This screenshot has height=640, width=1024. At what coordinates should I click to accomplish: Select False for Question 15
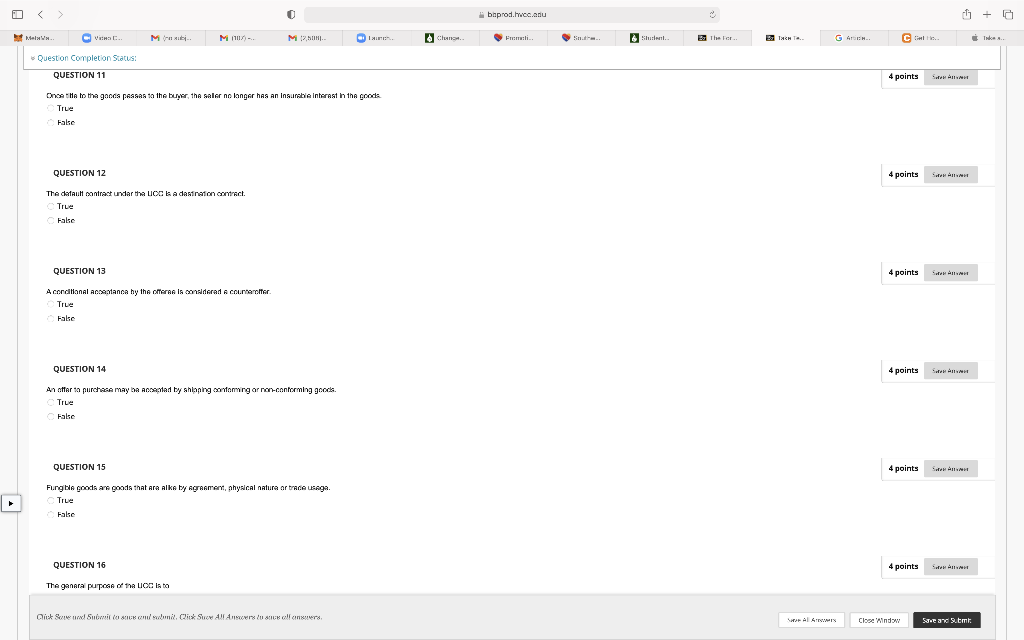click(x=50, y=515)
